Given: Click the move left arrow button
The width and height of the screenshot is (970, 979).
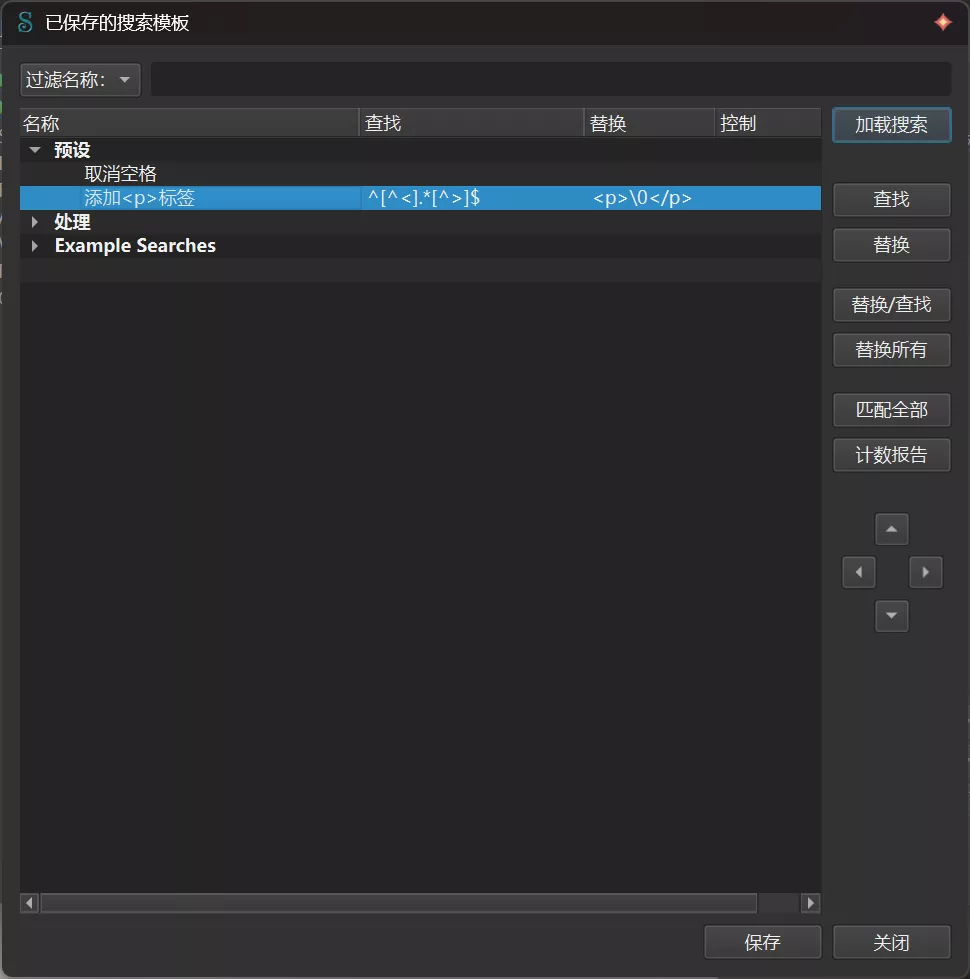Looking at the screenshot, I should click(x=859, y=572).
